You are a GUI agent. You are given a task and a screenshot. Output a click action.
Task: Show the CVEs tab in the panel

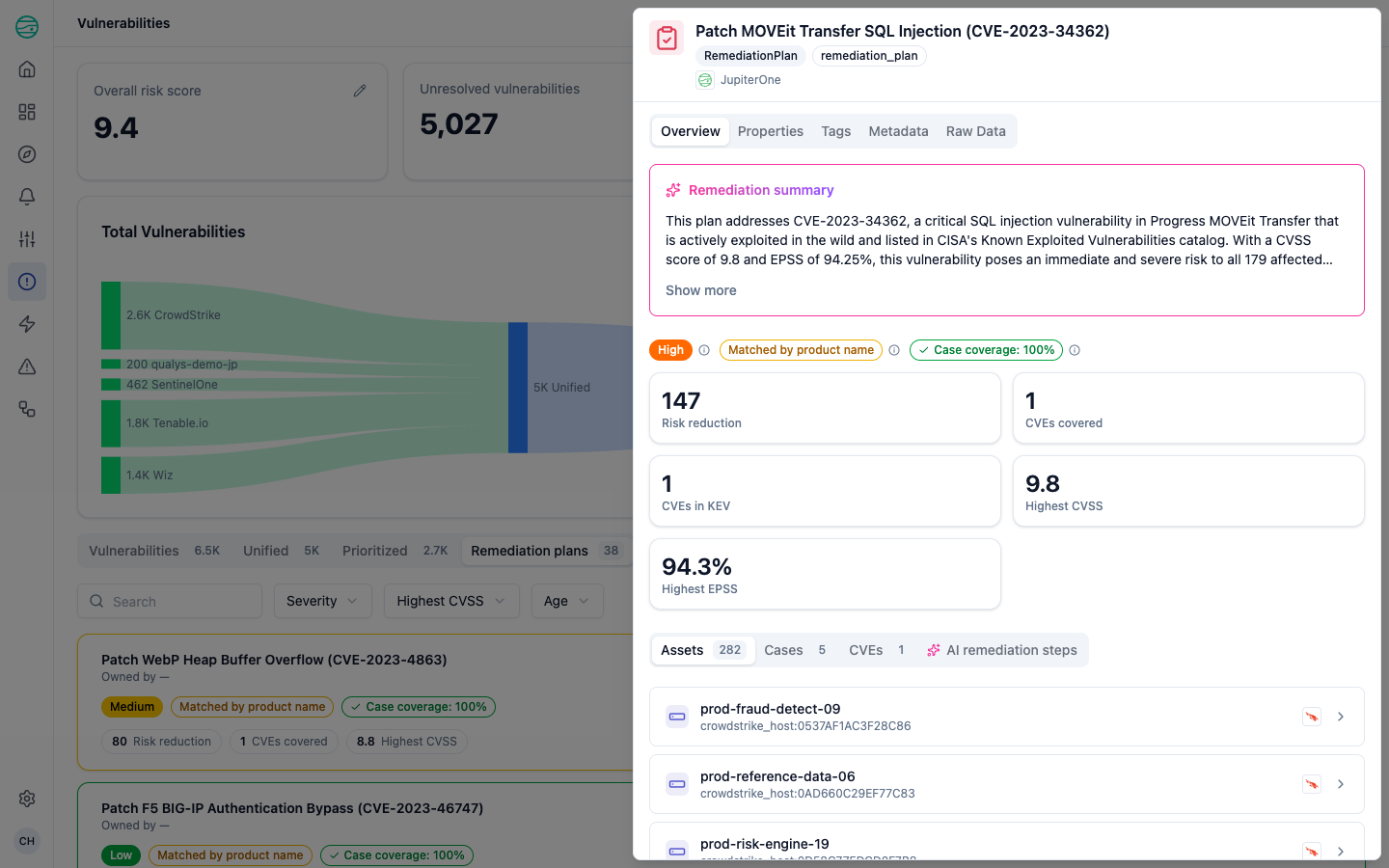click(x=877, y=650)
